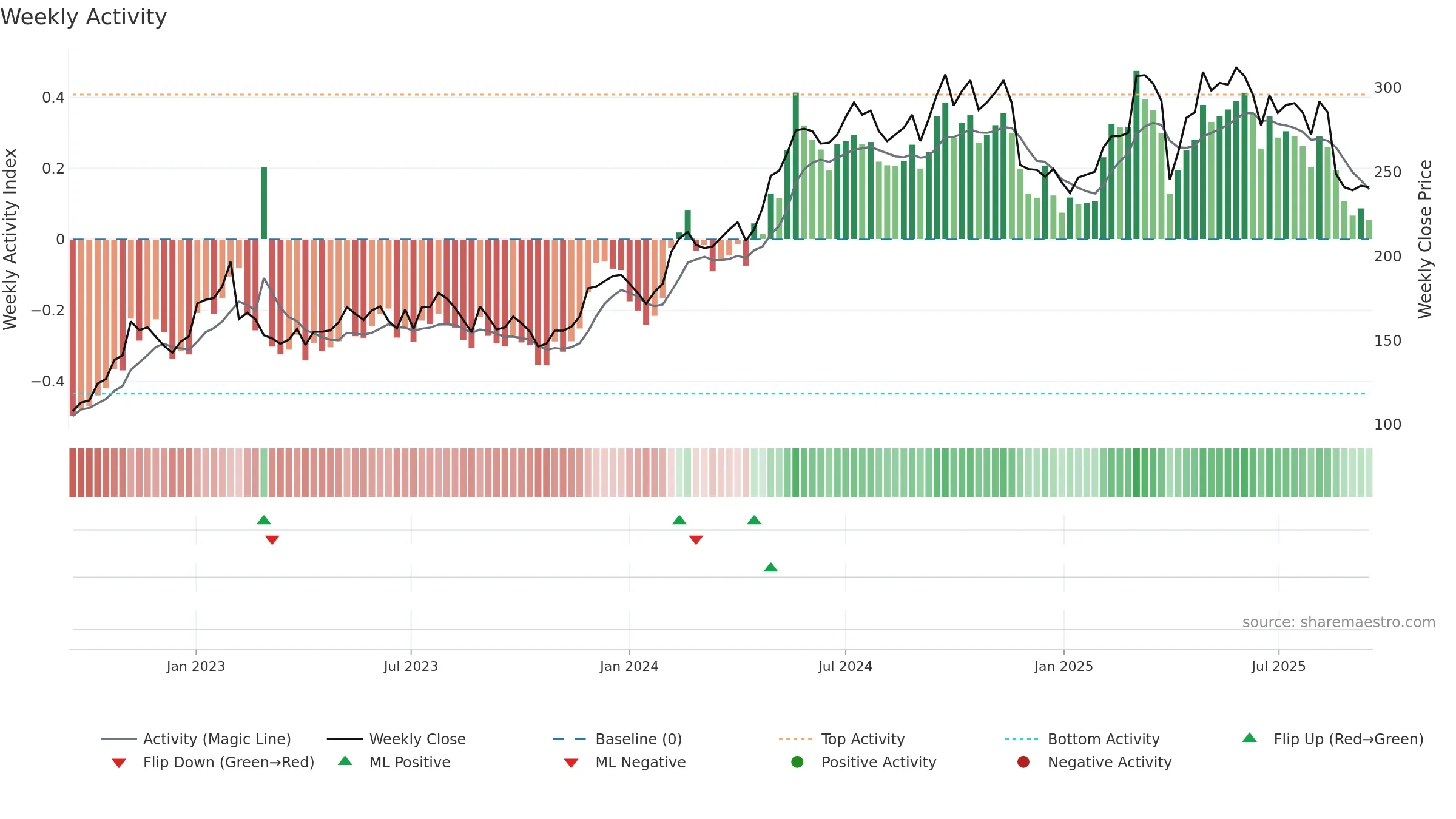This screenshot has width=1456, height=819.
Task: Click the Jan 2025 x-axis label
Action: pyautogui.click(x=1063, y=667)
